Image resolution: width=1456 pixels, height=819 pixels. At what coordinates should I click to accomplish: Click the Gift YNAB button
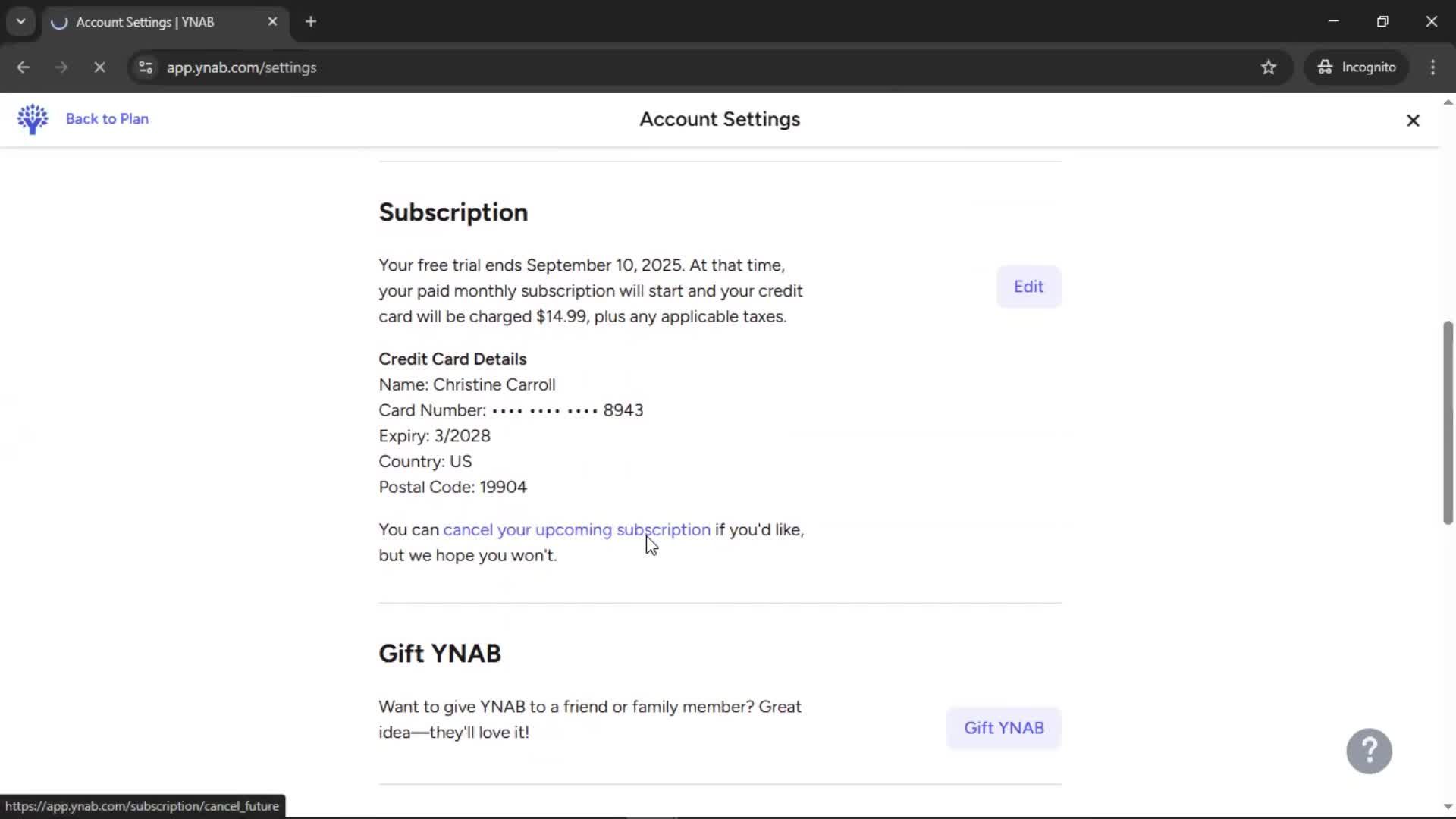click(1003, 728)
